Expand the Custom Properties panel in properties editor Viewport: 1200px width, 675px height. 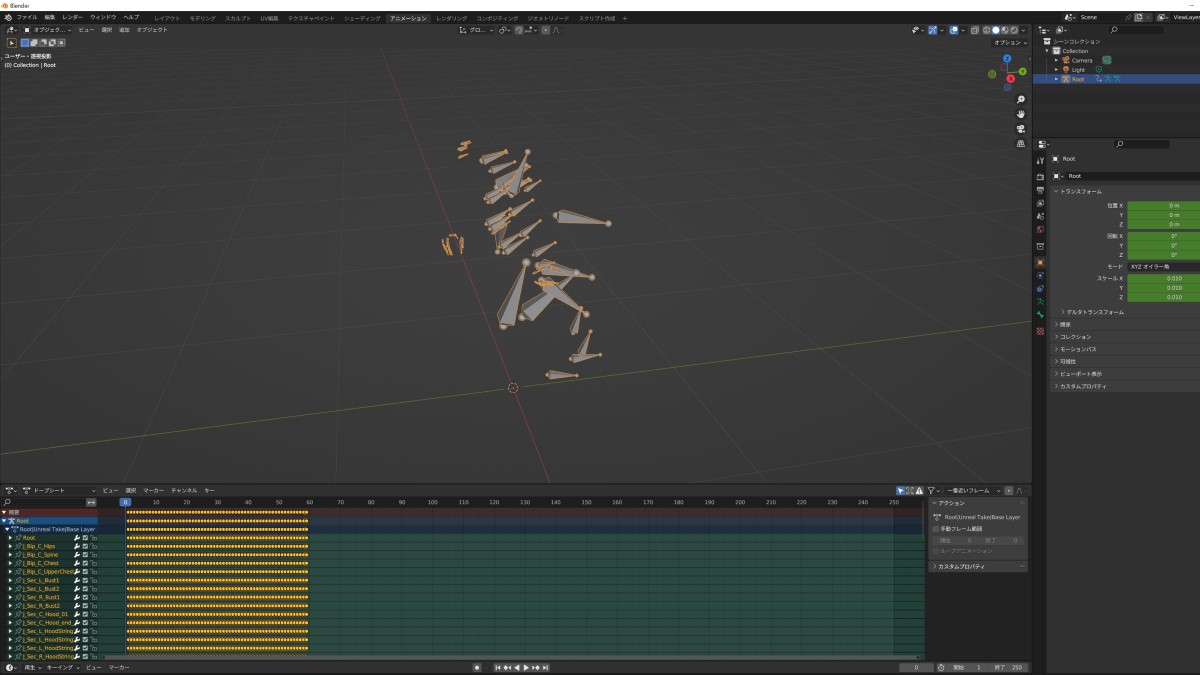[1083, 386]
